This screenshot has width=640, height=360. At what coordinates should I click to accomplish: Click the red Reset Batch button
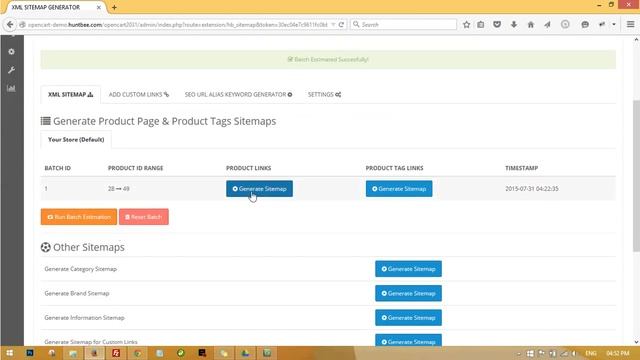[x=144, y=217]
